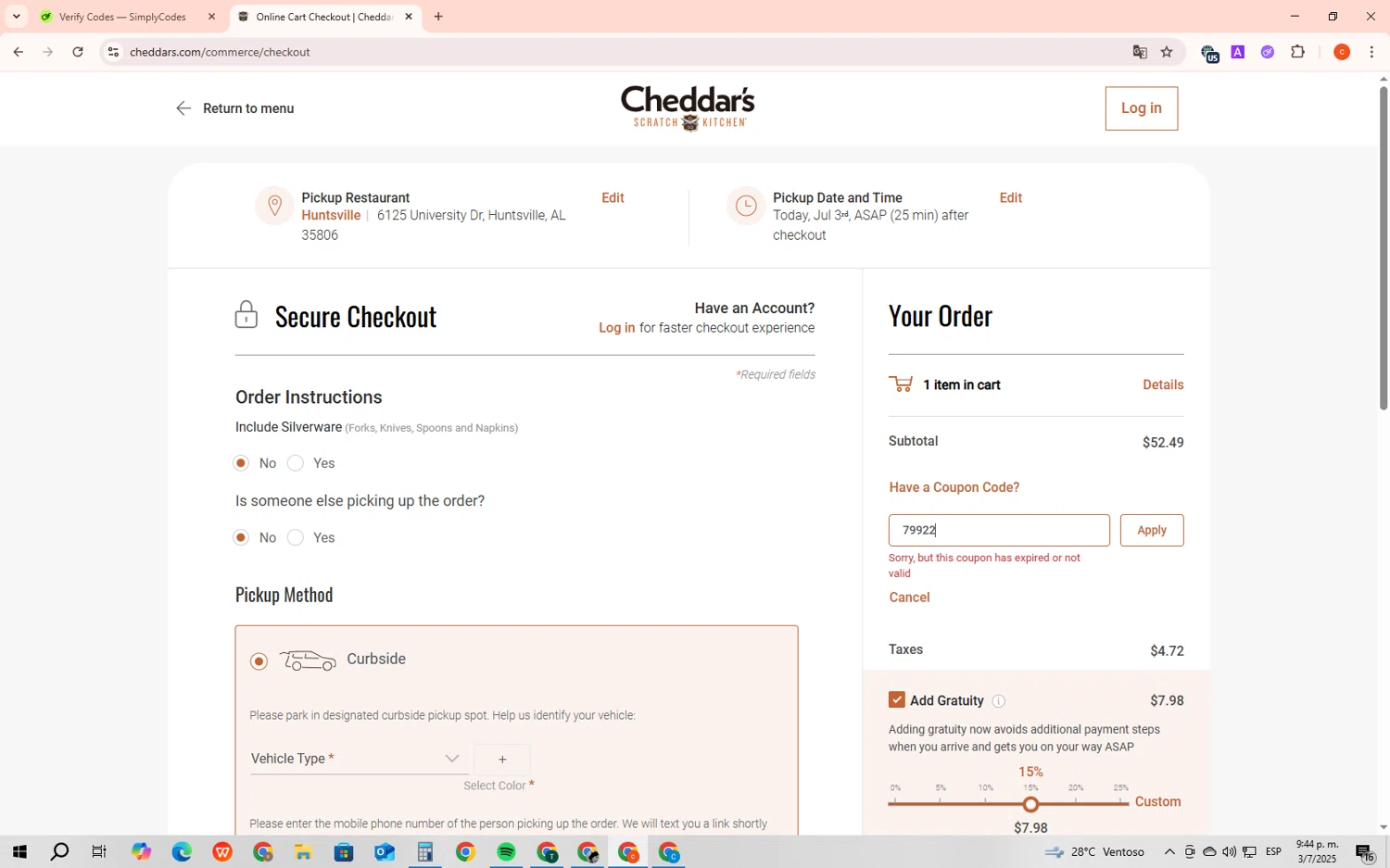The image size is (1390, 868).
Task: Show hidden system tray icons chevron
Action: [x=1169, y=852]
